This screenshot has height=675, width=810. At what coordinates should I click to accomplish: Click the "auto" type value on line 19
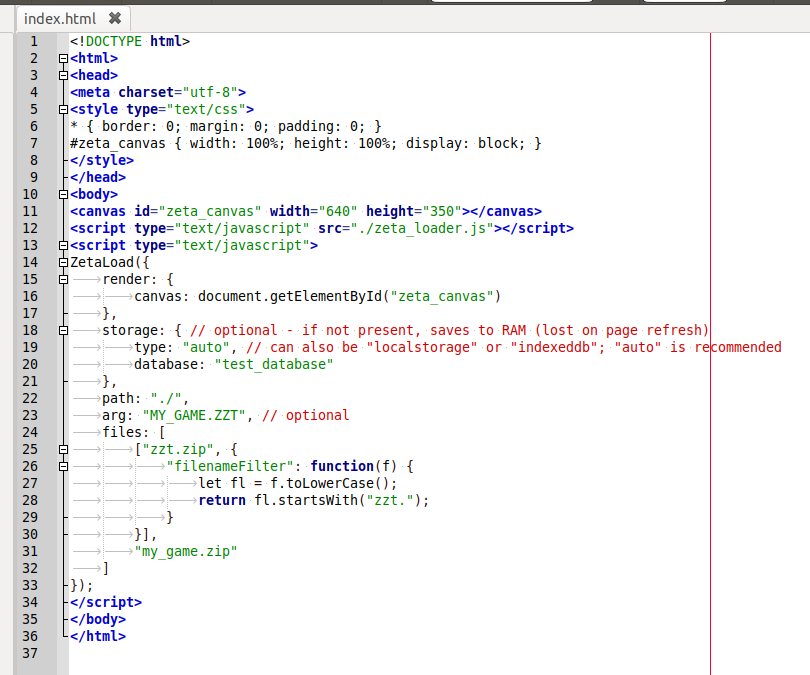click(x=206, y=347)
